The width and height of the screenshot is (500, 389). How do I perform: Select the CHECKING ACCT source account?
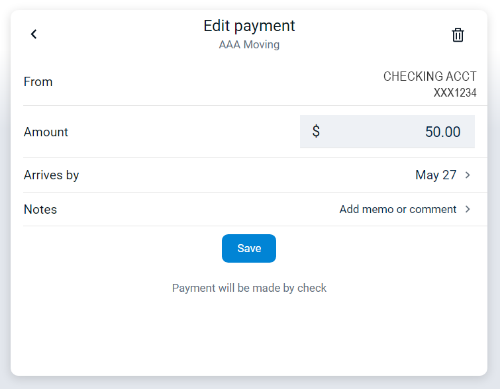(430, 76)
